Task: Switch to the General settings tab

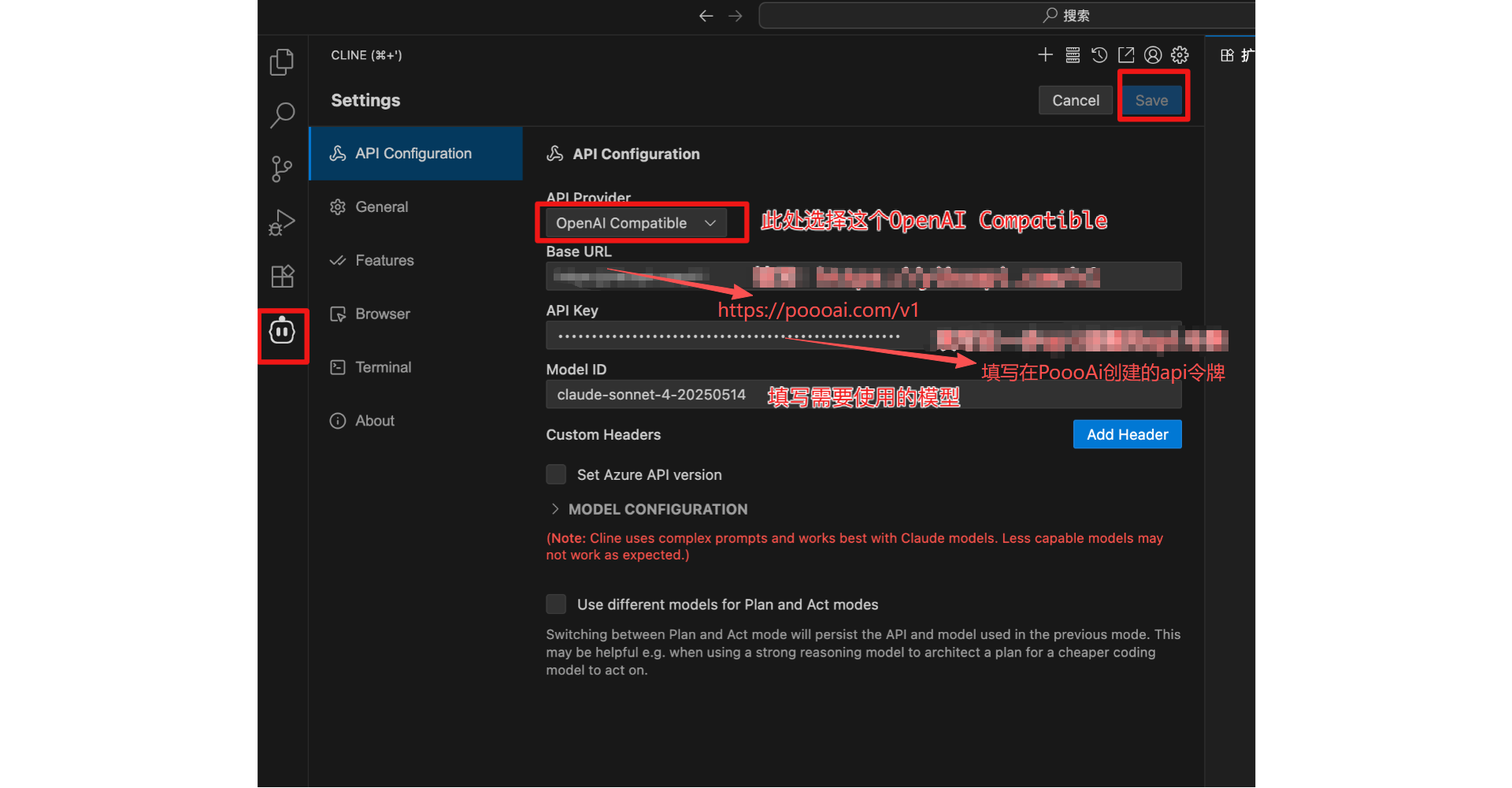Action: [x=382, y=207]
